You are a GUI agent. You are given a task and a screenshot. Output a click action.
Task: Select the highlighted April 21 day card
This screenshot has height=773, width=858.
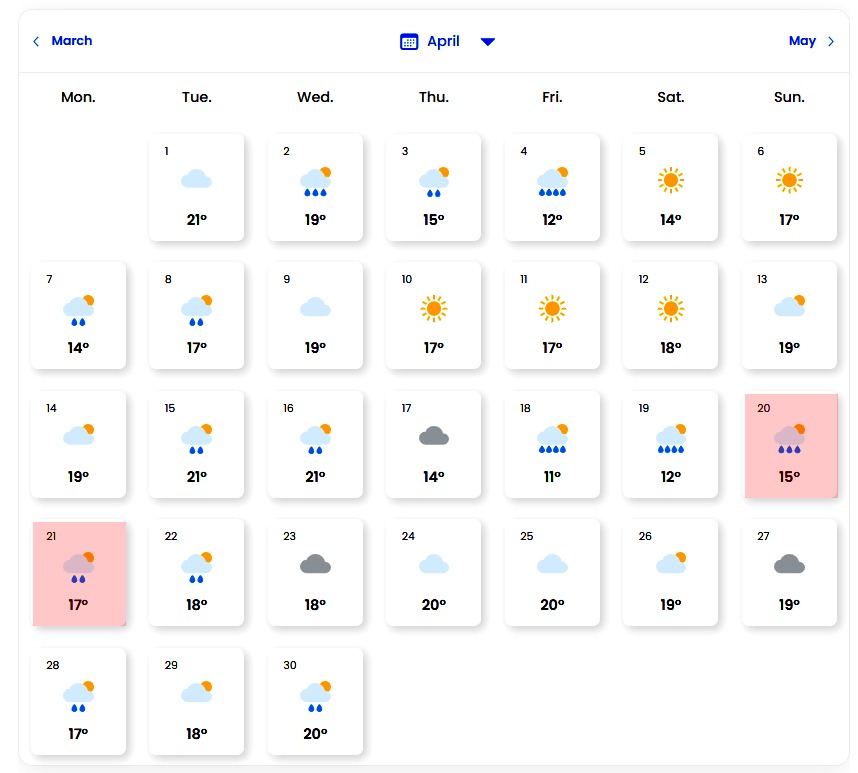79,574
